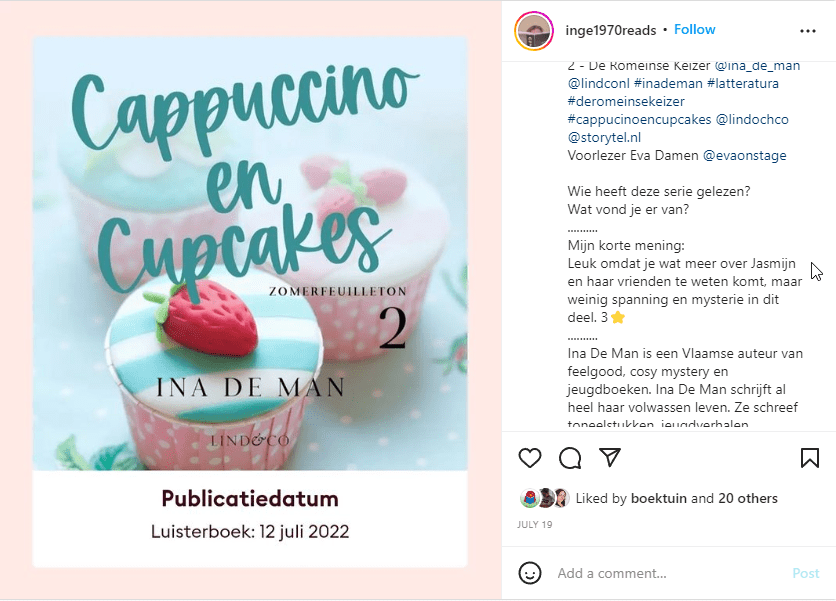Viewport: 836px width, 601px height.
Task: Open more options three-dot menu
Action: click(x=808, y=31)
